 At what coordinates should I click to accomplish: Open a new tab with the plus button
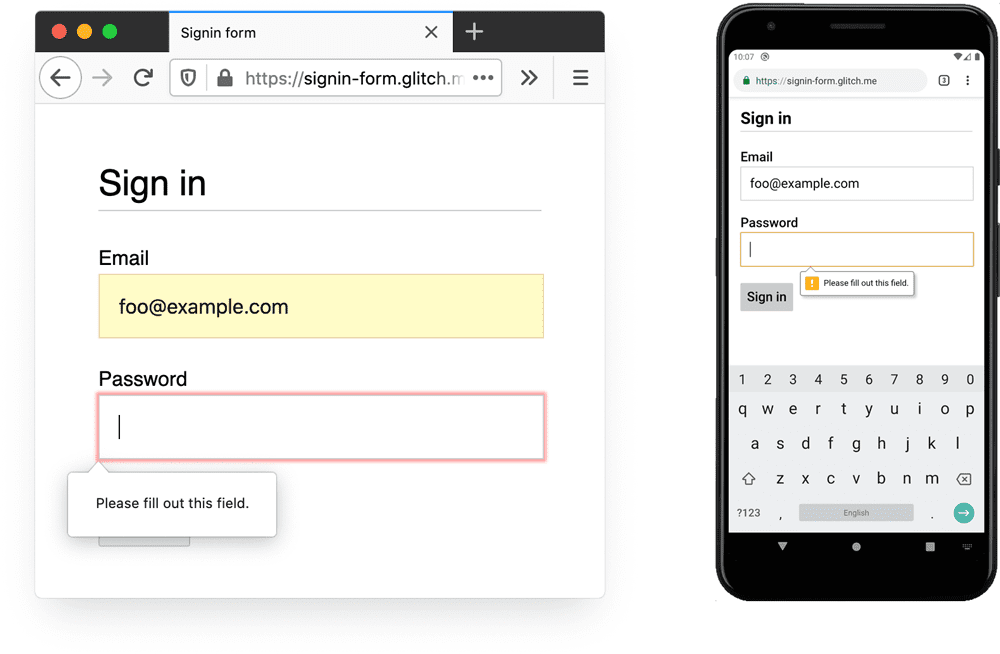pyautogui.click(x=473, y=31)
